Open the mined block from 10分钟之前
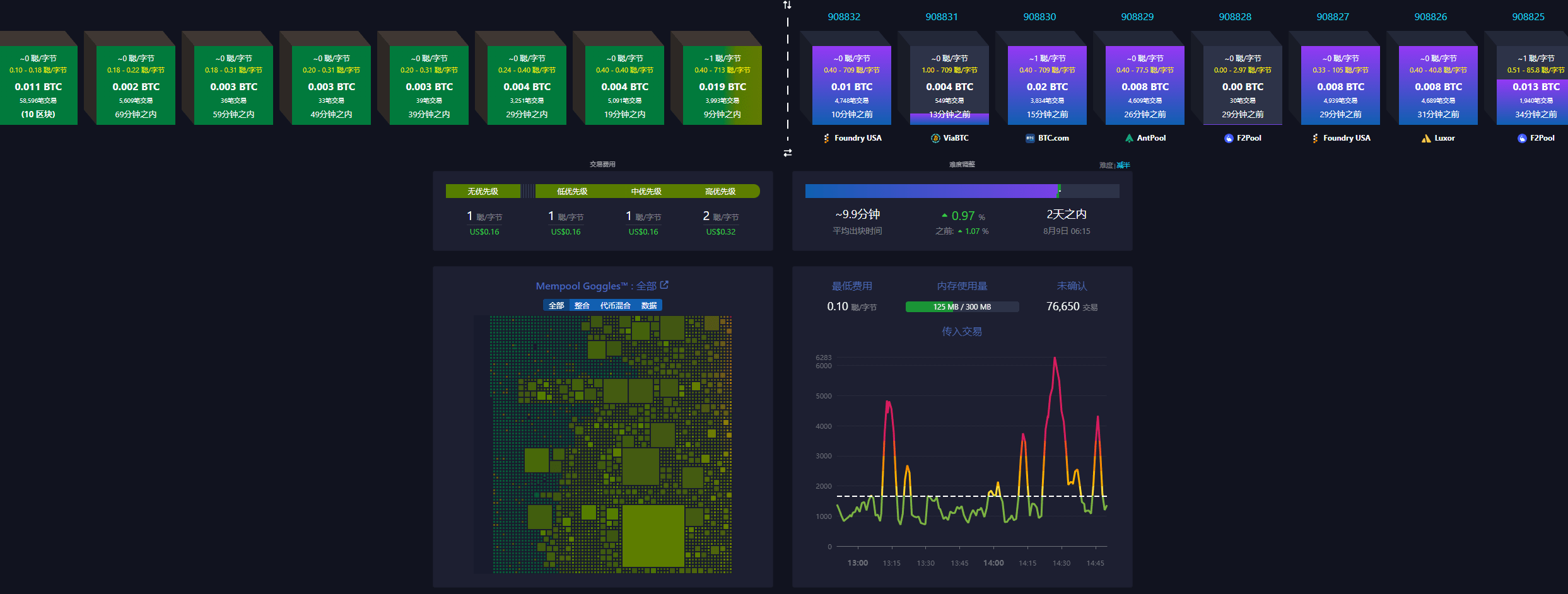Image resolution: width=1568 pixels, height=594 pixels. coord(851,85)
